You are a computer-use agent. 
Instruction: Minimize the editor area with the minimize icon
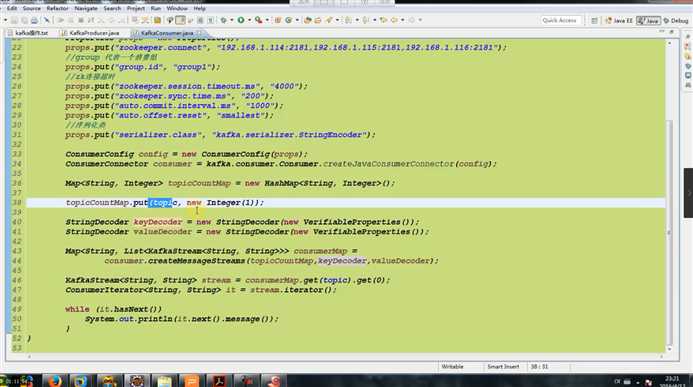pyautogui.click(x=662, y=32)
